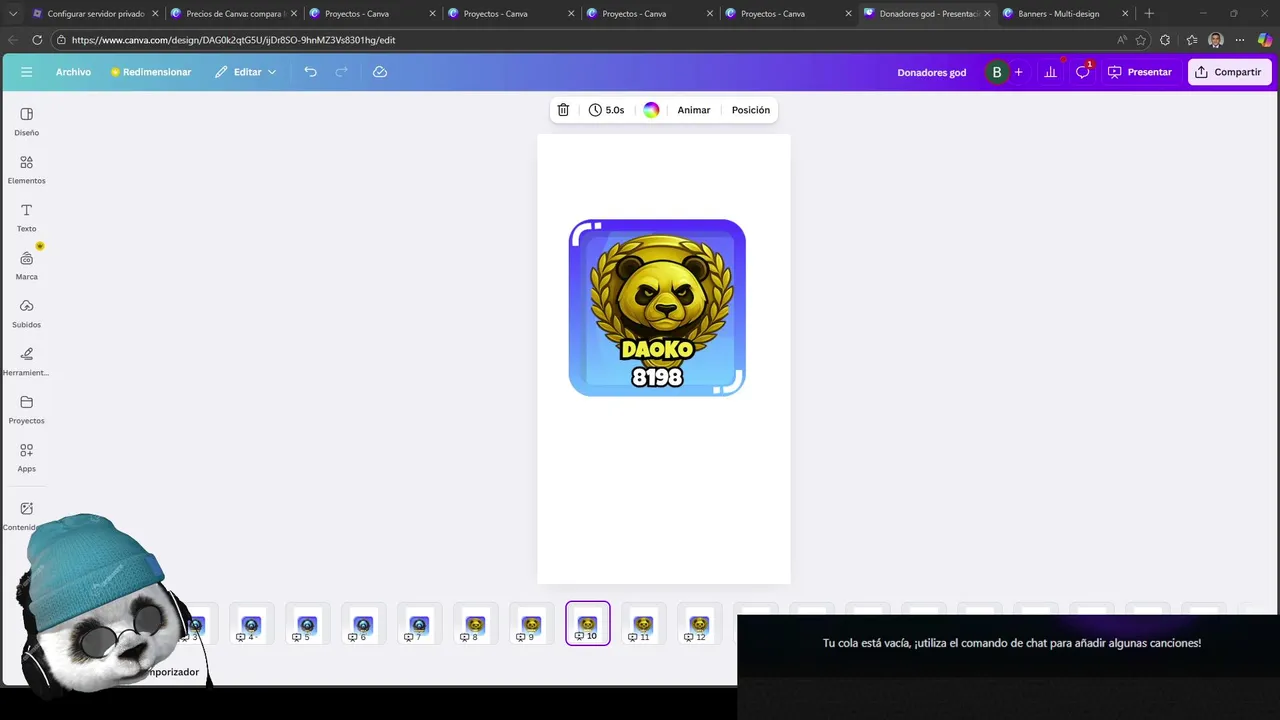Open Copilot icon in browser toolbar
Screen dimensions: 1280x720
pyautogui.click(x=1265, y=40)
